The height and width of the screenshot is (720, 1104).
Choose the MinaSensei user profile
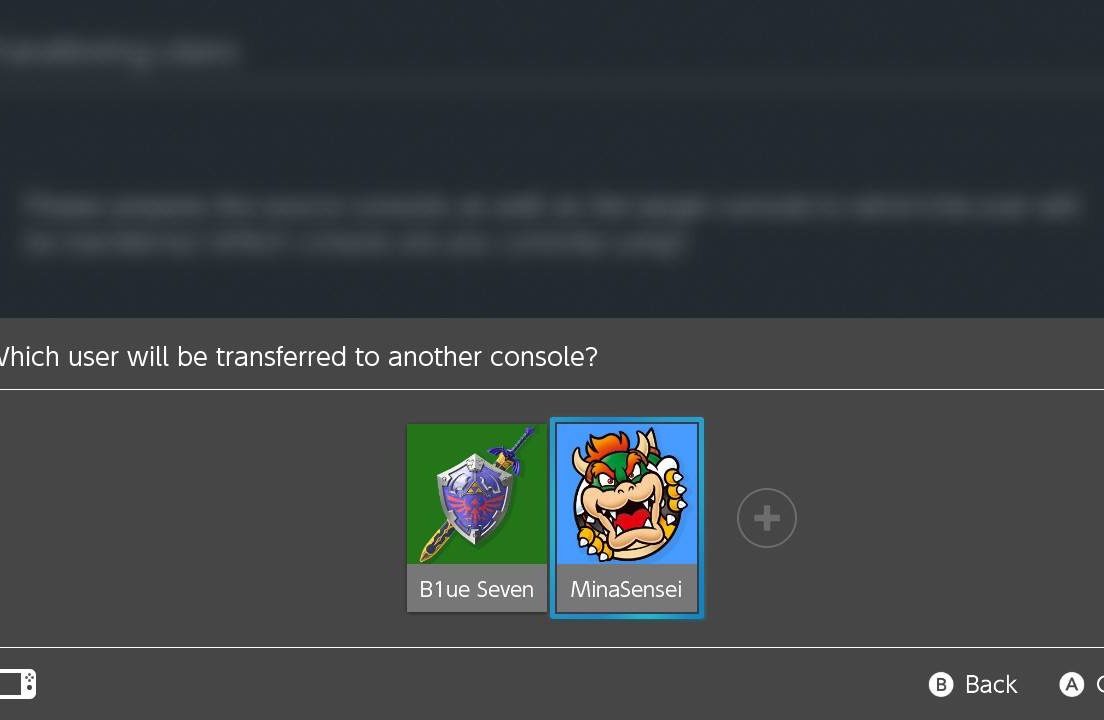(627, 518)
